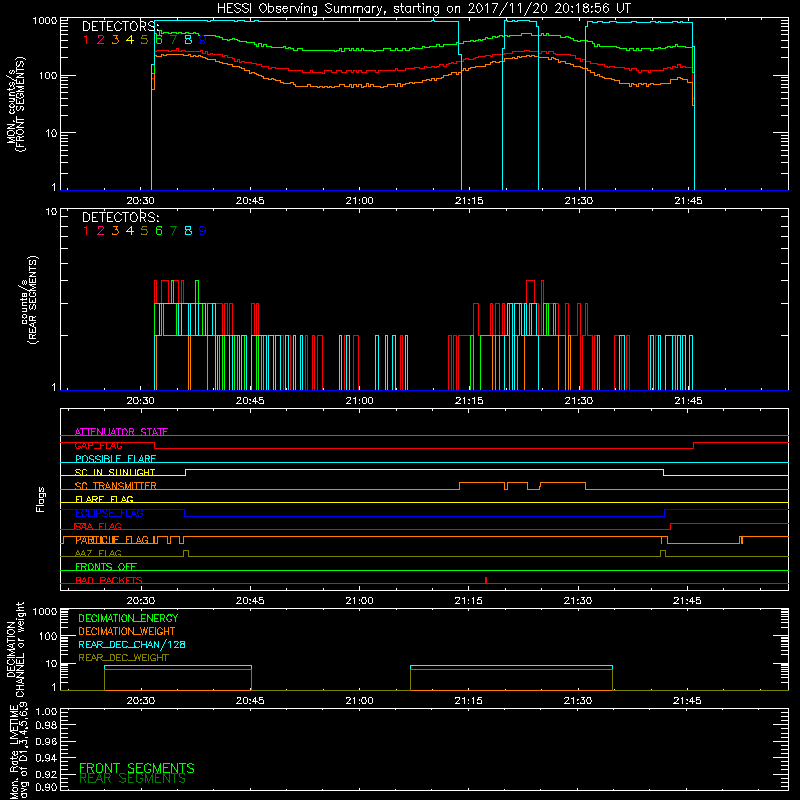Click the BAD_PACKETS flag label
Image resolution: width=800 pixels, height=800 pixels.
click(x=109, y=580)
